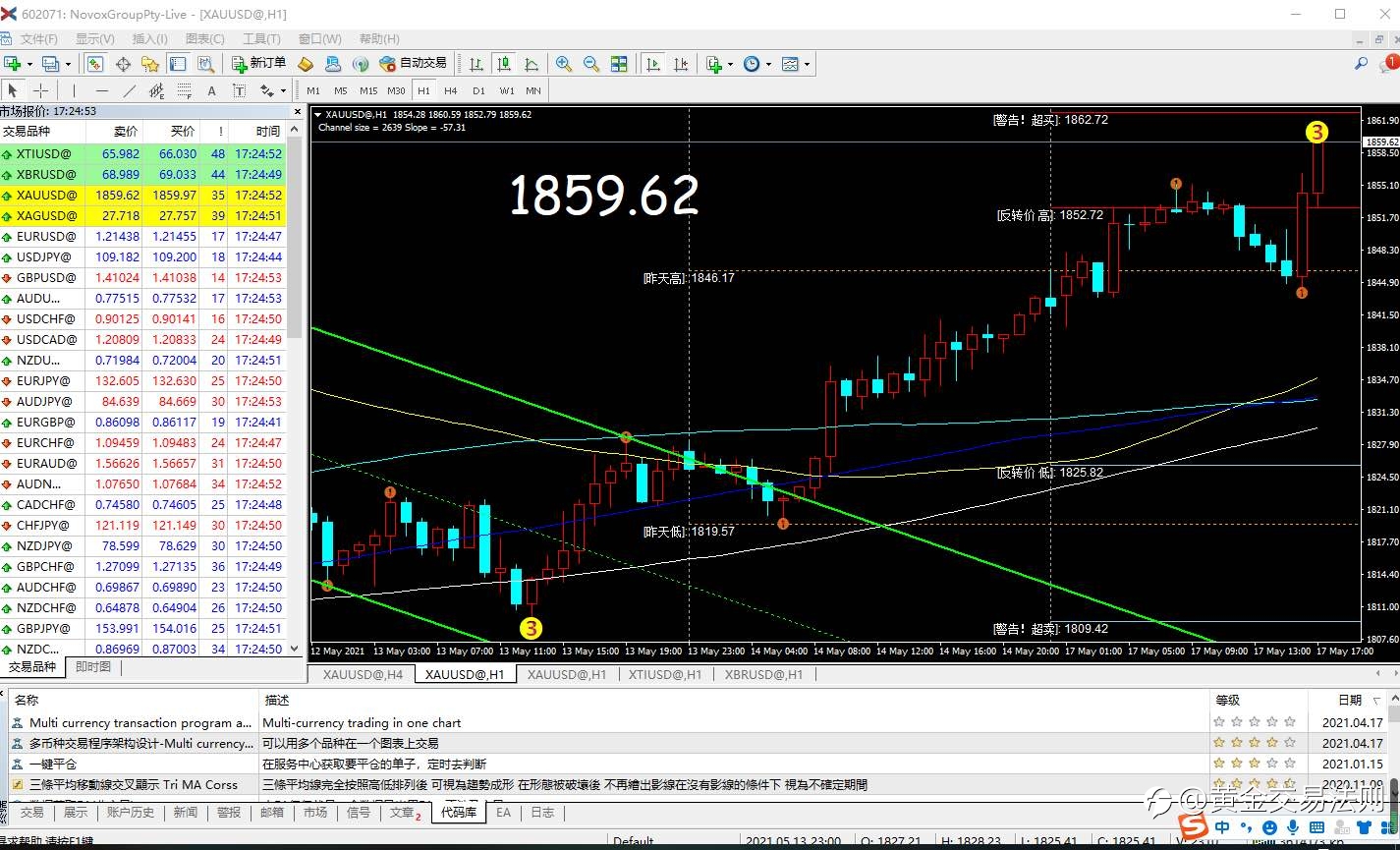Switch to the M15 timeframe
The image size is (1400, 850).
tap(368, 90)
